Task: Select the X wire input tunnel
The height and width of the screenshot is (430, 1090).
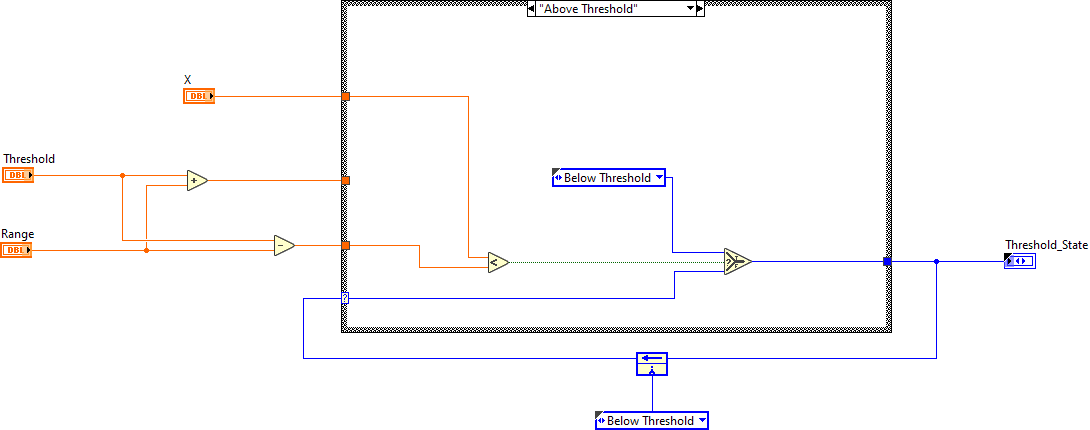Action: pos(345,97)
